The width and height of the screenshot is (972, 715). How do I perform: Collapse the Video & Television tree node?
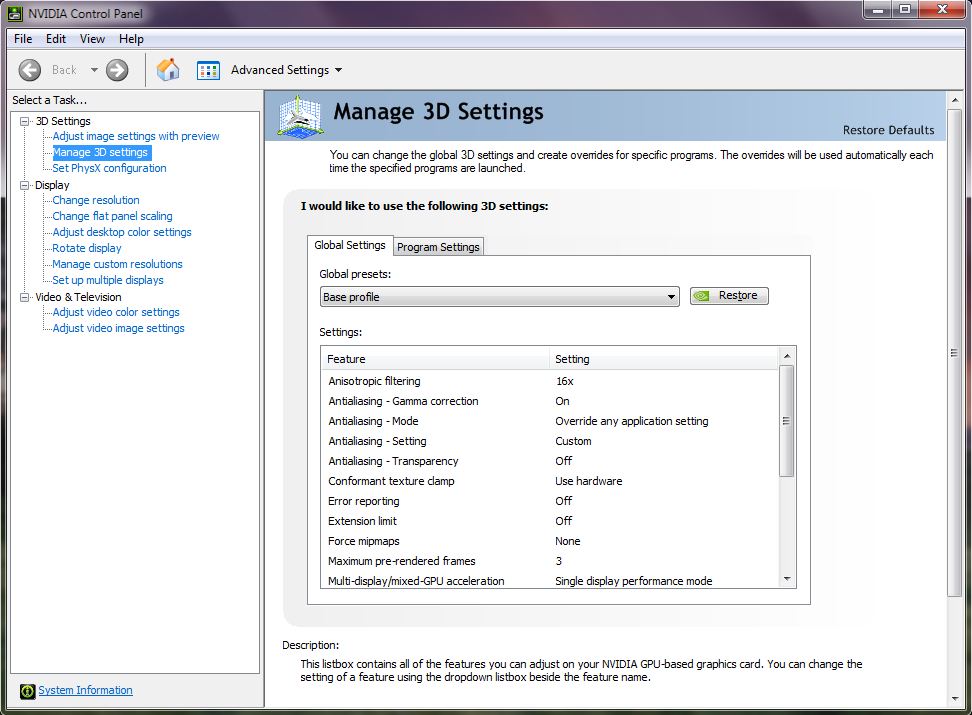[x=25, y=297]
